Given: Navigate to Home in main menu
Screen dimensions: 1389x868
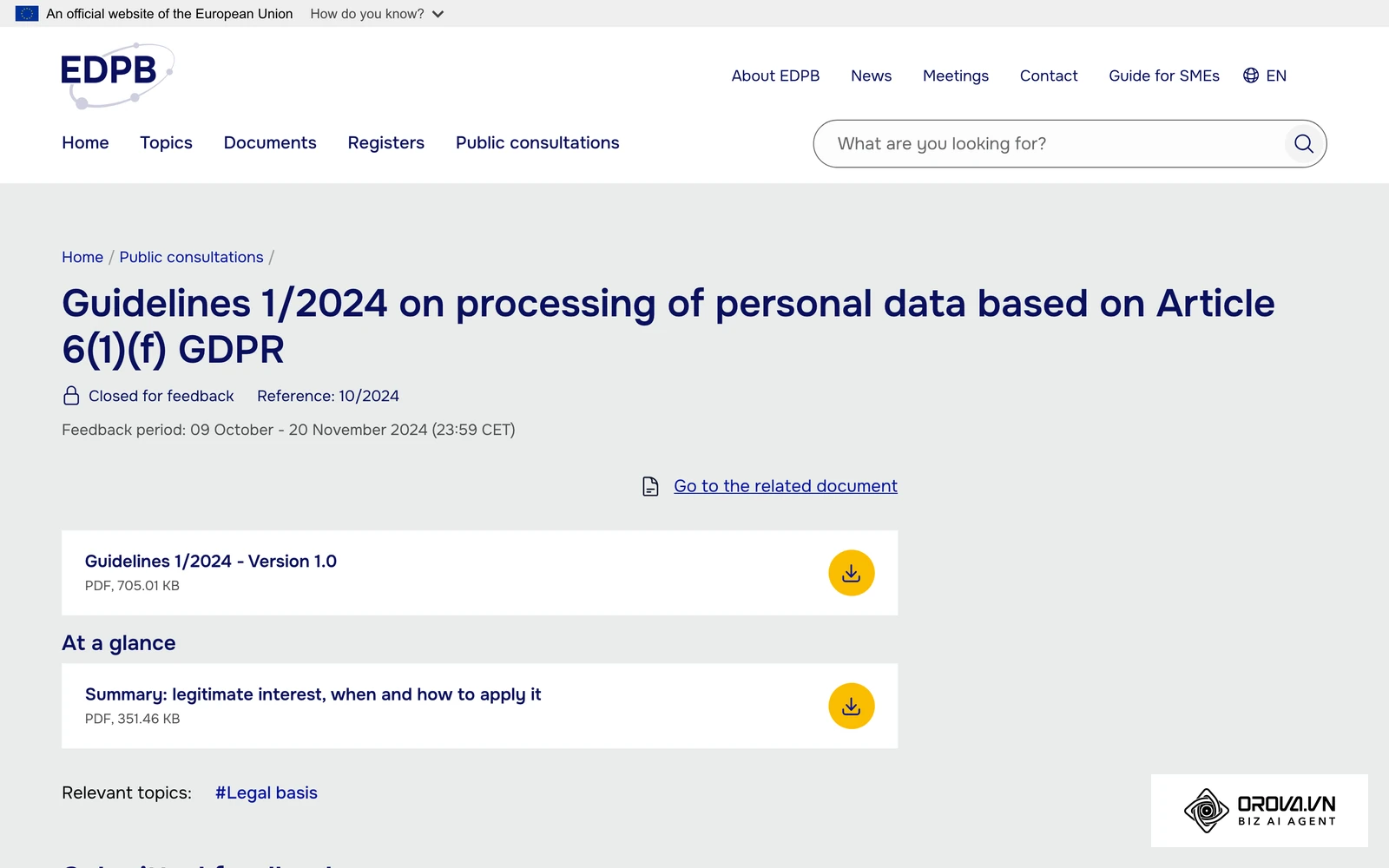Looking at the screenshot, I should point(85,143).
